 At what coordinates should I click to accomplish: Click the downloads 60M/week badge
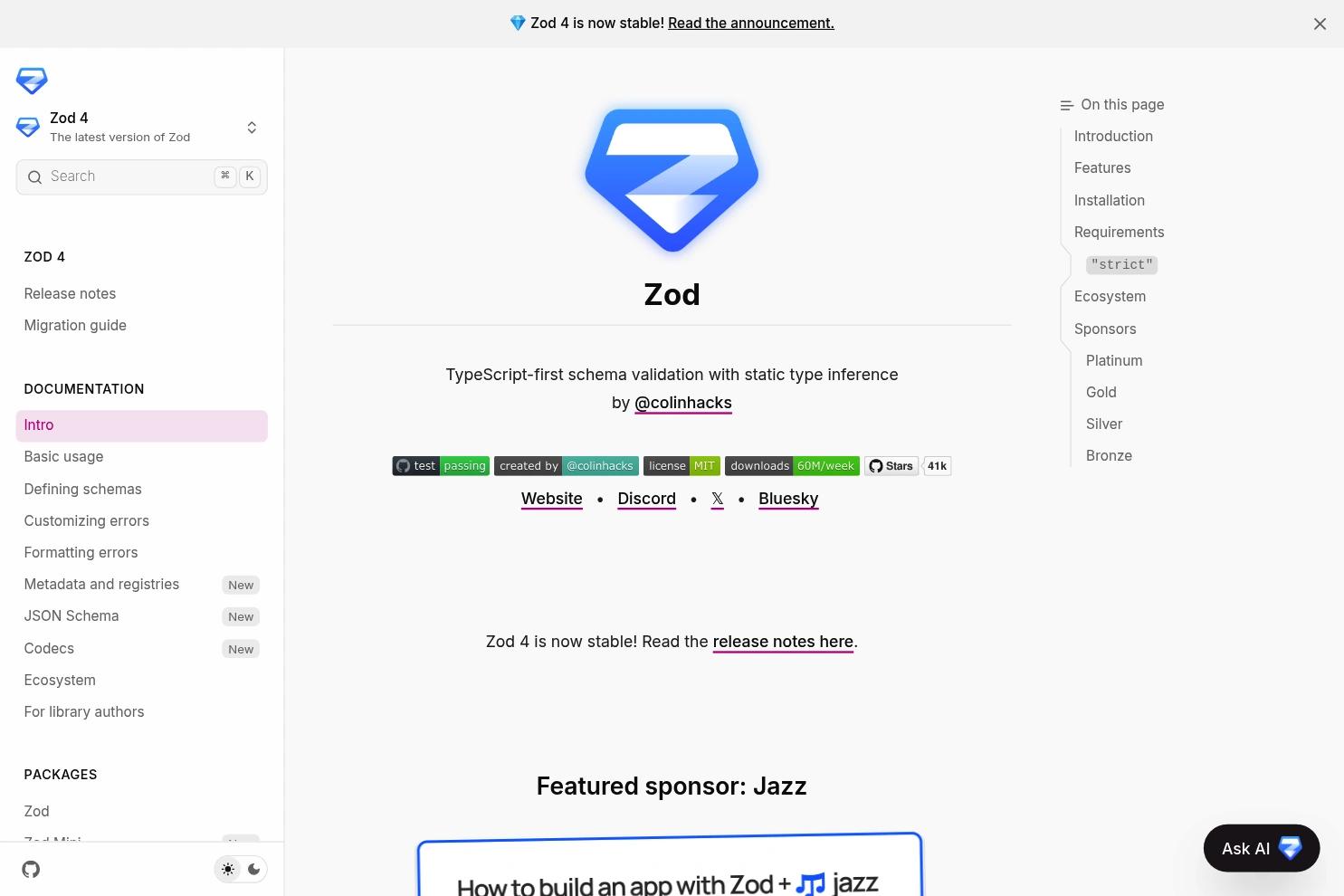791,465
